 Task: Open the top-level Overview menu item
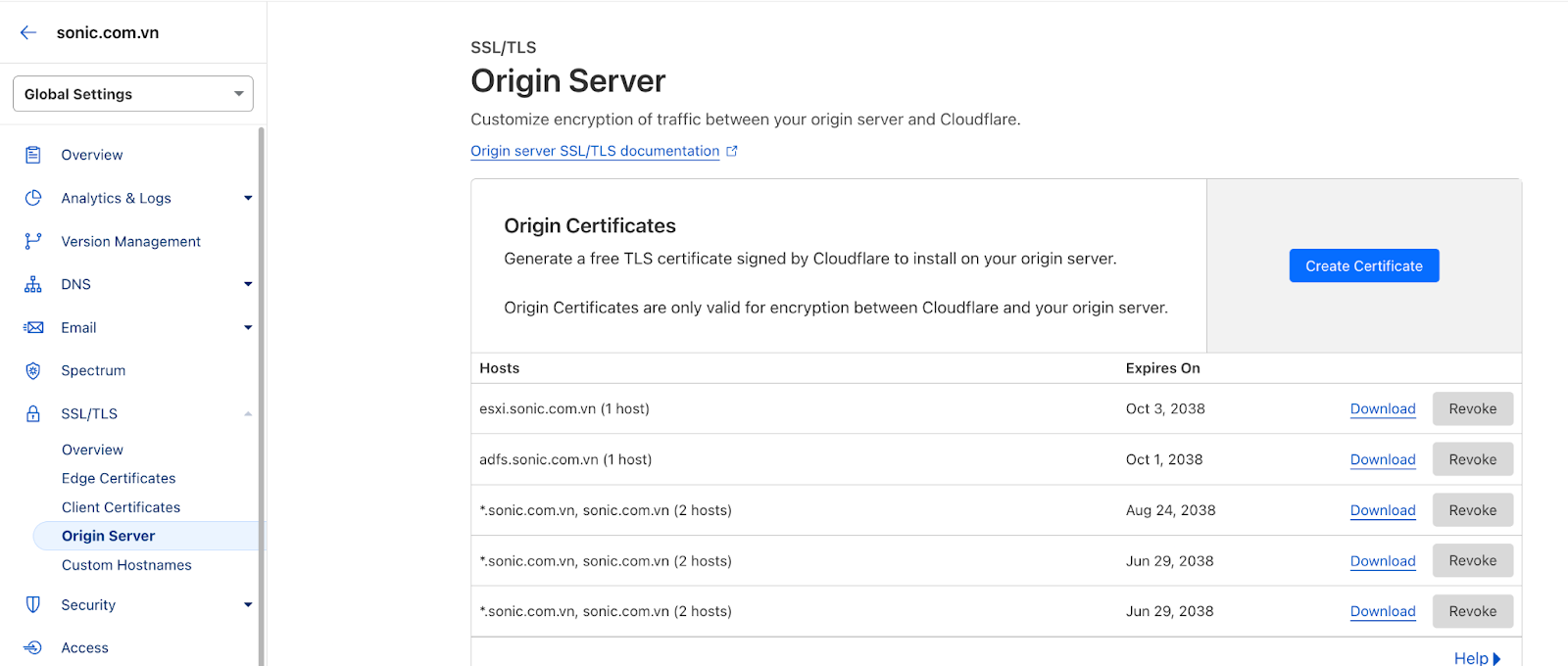(92, 155)
